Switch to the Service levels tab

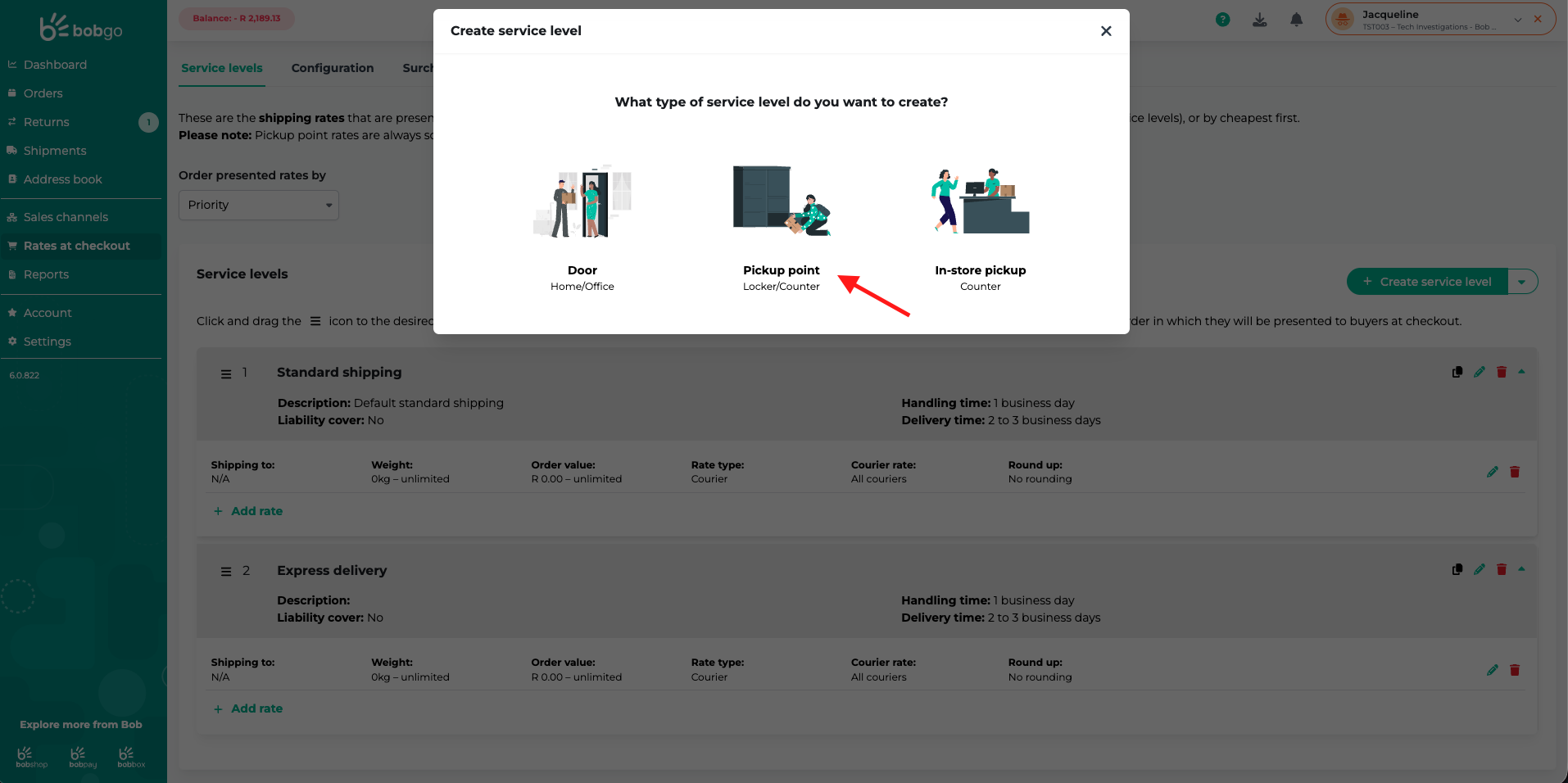(x=222, y=68)
